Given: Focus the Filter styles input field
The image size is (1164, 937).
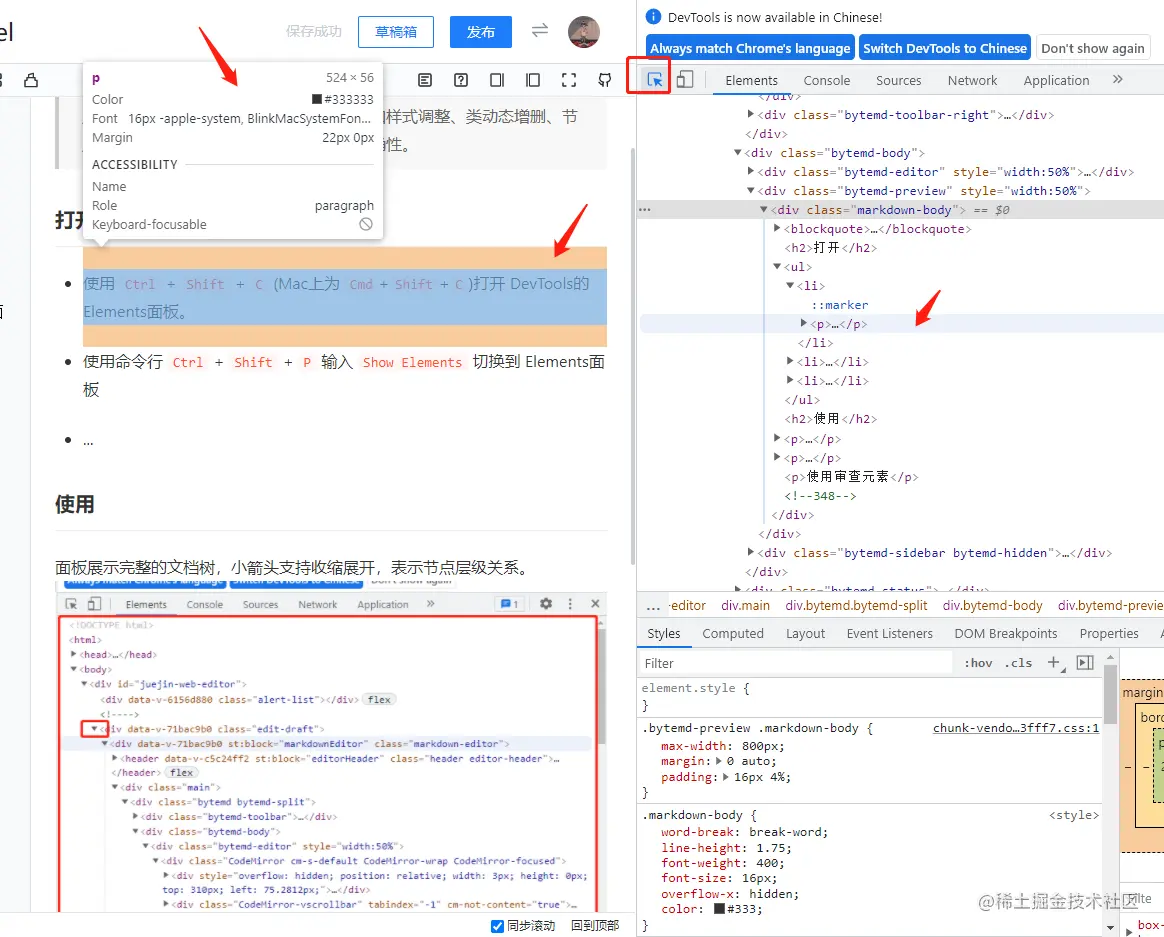Looking at the screenshot, I should coord(796,663).
